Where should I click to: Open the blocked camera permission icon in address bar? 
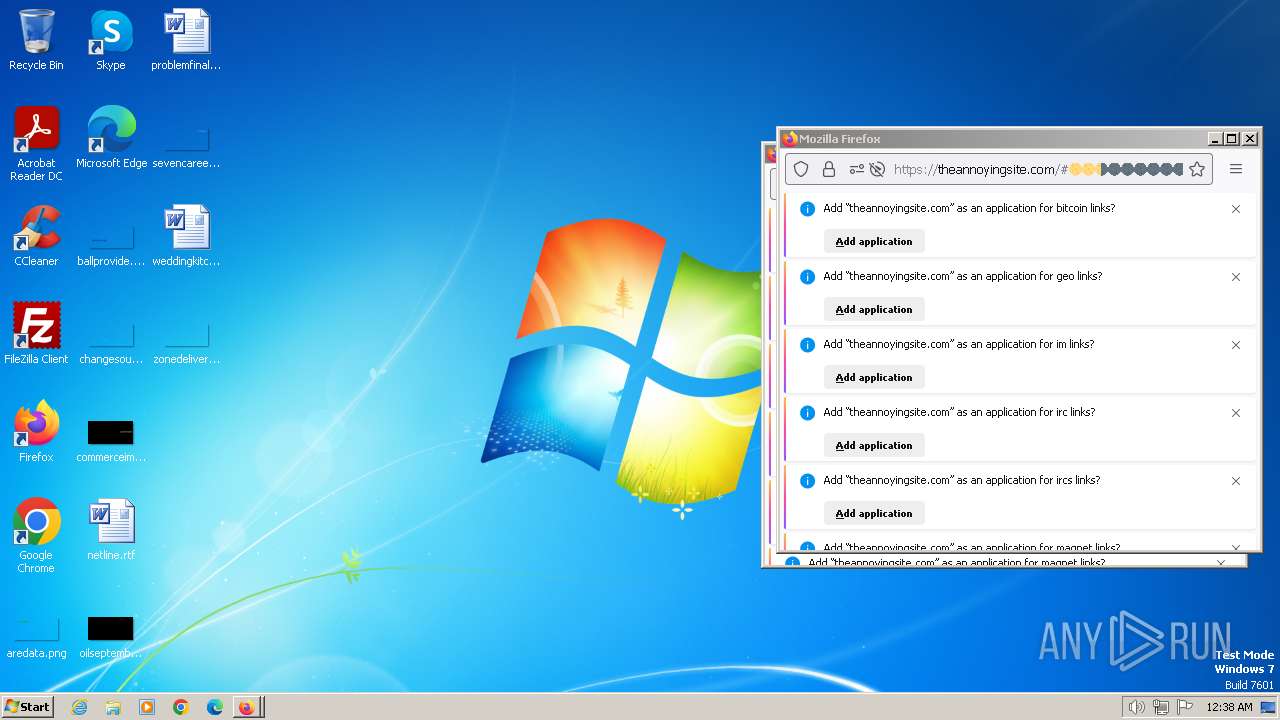coord(877,169)
